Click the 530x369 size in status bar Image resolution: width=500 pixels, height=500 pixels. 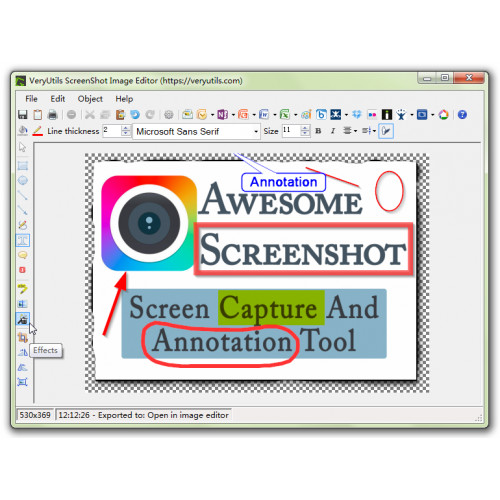(x=35, y=415)
